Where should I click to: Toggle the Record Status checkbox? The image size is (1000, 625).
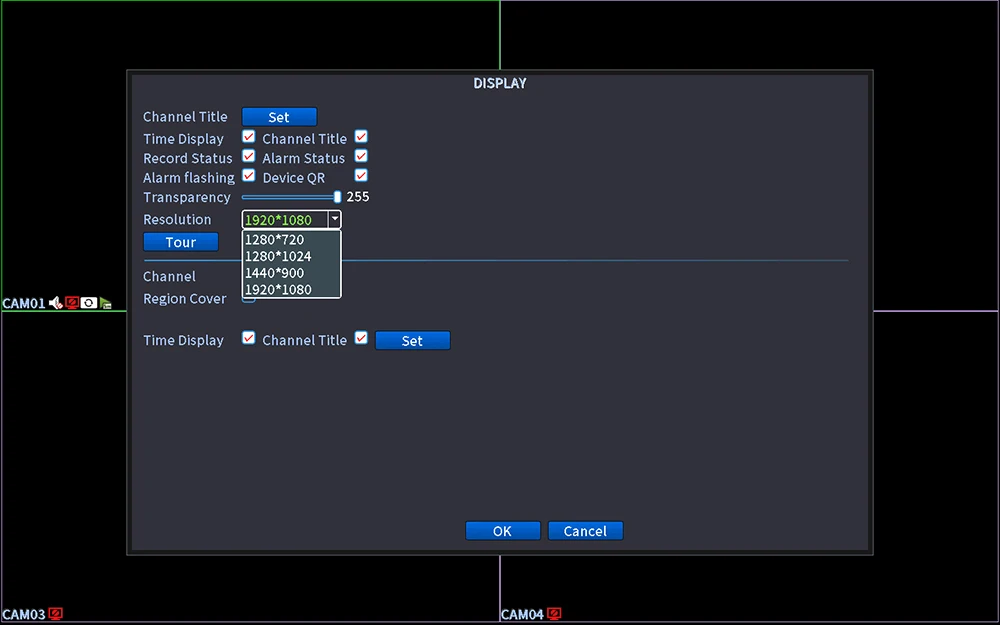(x=249, y=156)
